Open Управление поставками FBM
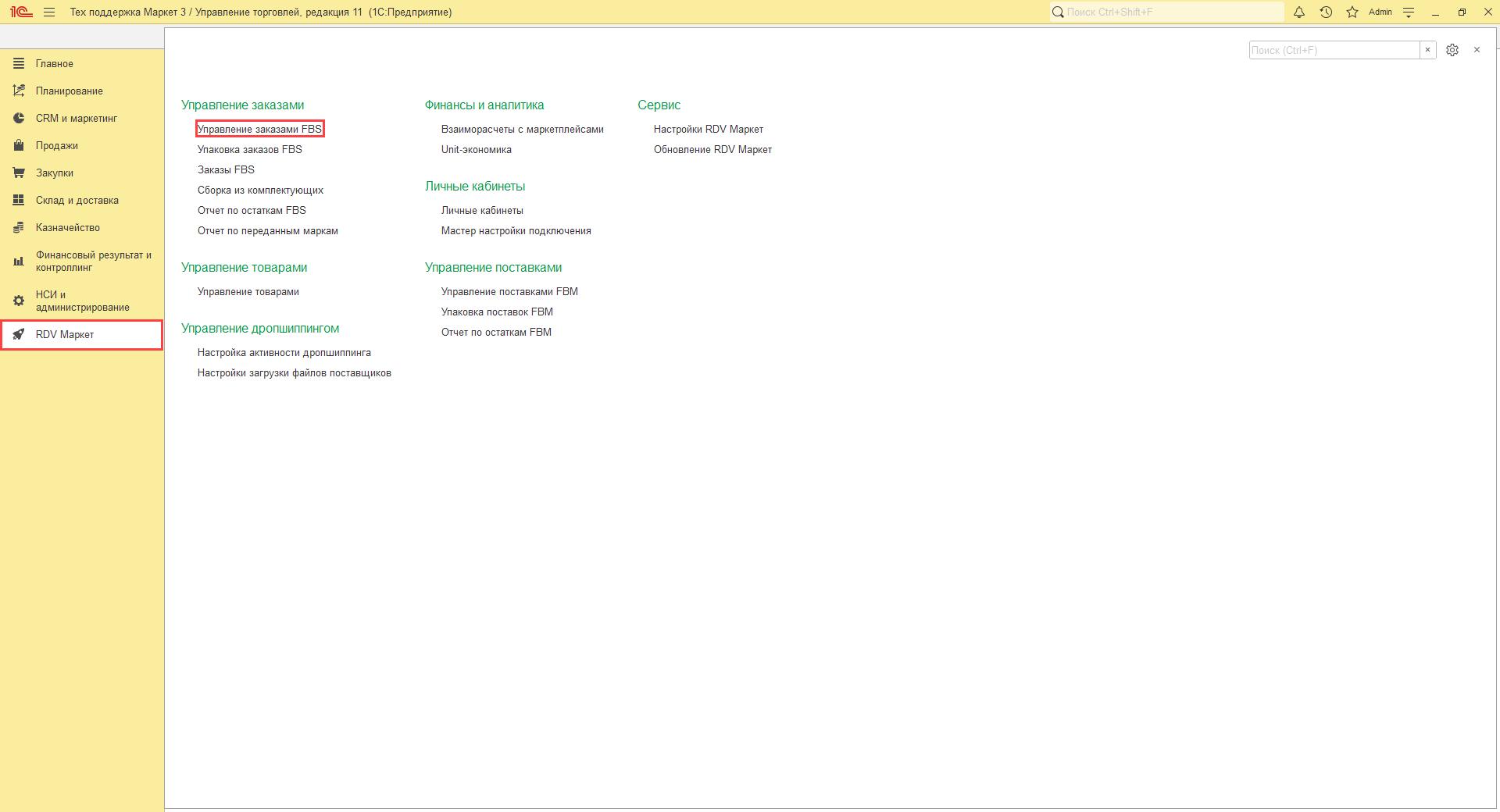 coord(509,291)
